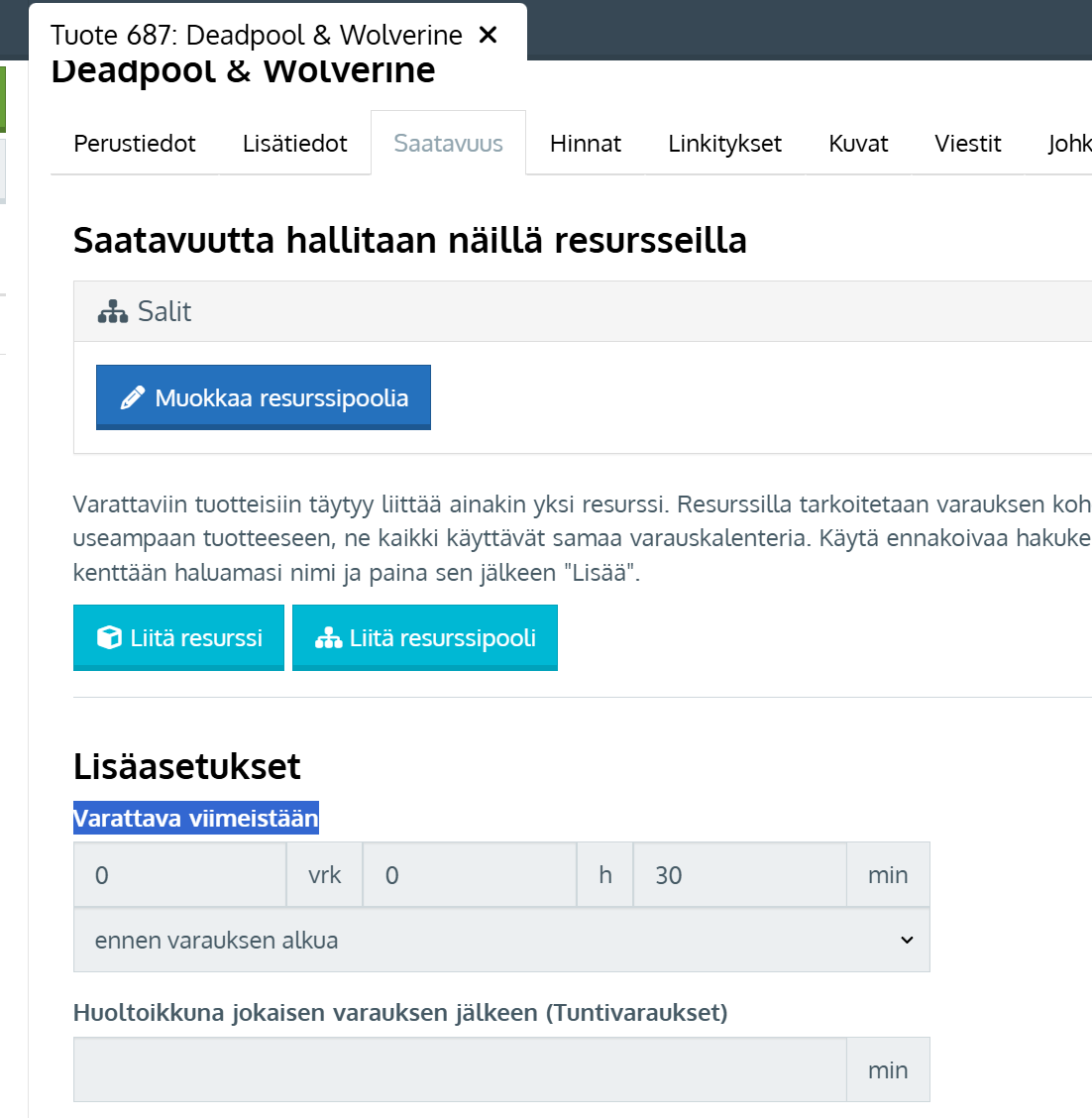Expand the 'ennen varauksen alkua' dropdown
Screen dimensions: 1092x1118
pyautogui.click(x=501, y=941)
